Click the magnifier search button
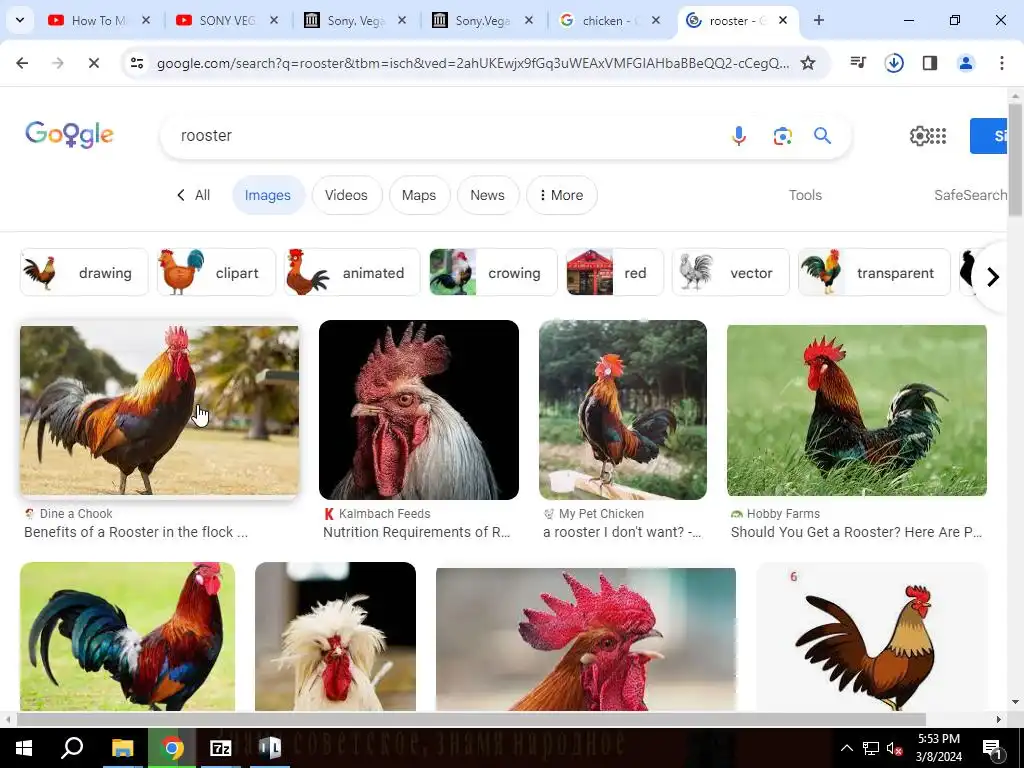The width and height of the screenshot is (1024, 768). (x=822, y=136)
